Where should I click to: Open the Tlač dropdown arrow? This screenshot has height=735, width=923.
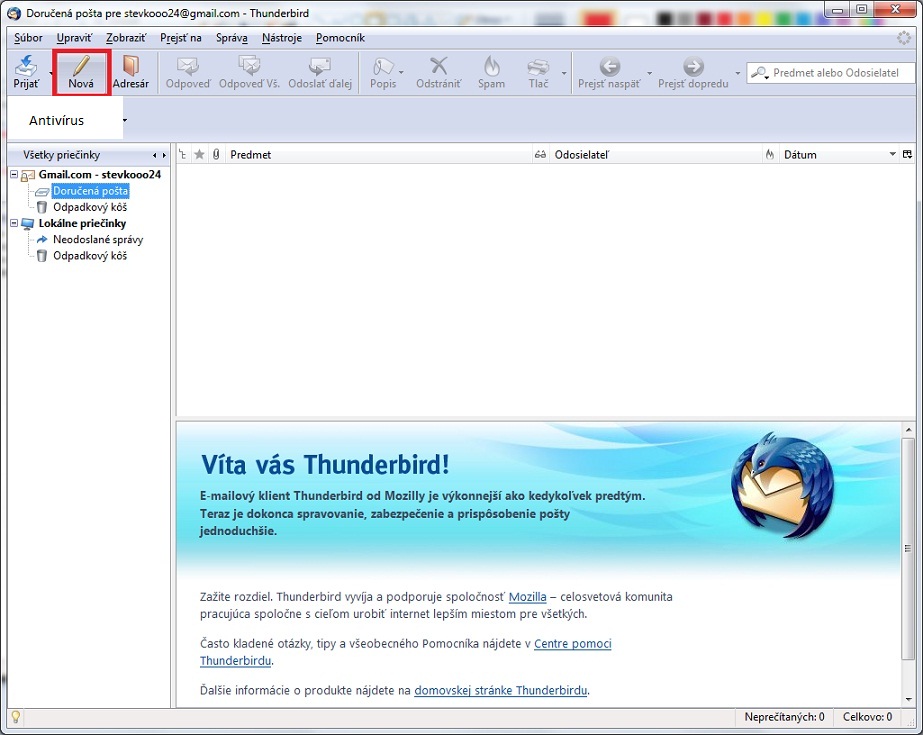click(564, 73)
